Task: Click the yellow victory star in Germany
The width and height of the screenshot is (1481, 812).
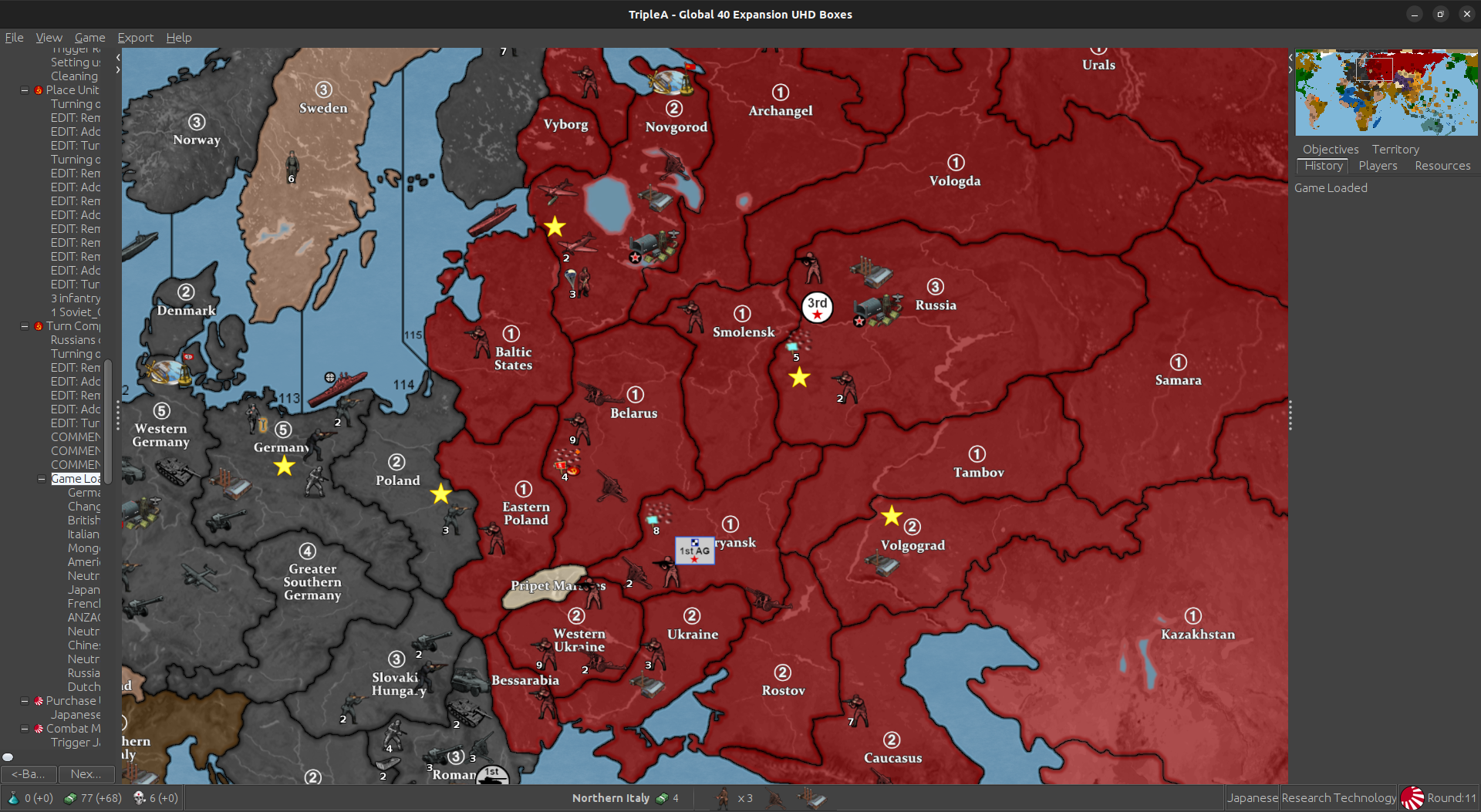Action: (285, 466)
